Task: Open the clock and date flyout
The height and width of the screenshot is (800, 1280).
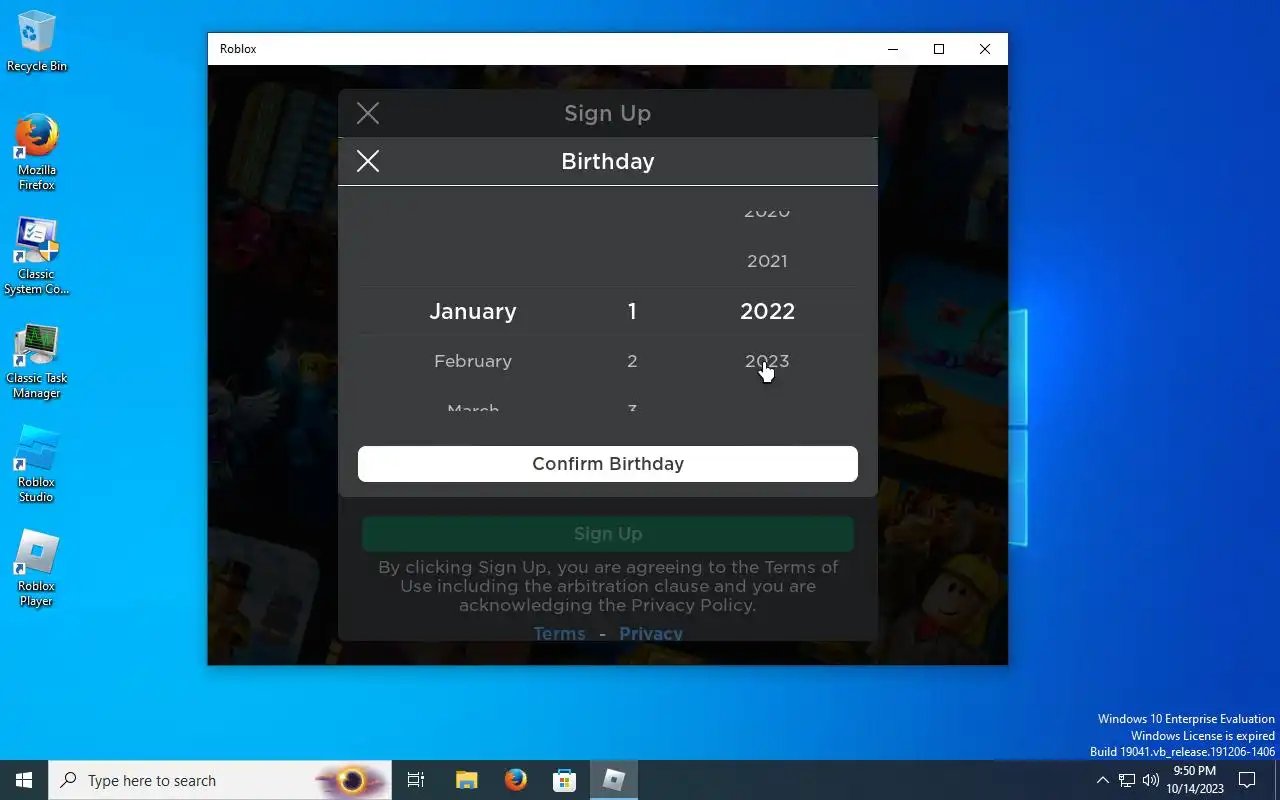Action: click(x=1195, y=780)
